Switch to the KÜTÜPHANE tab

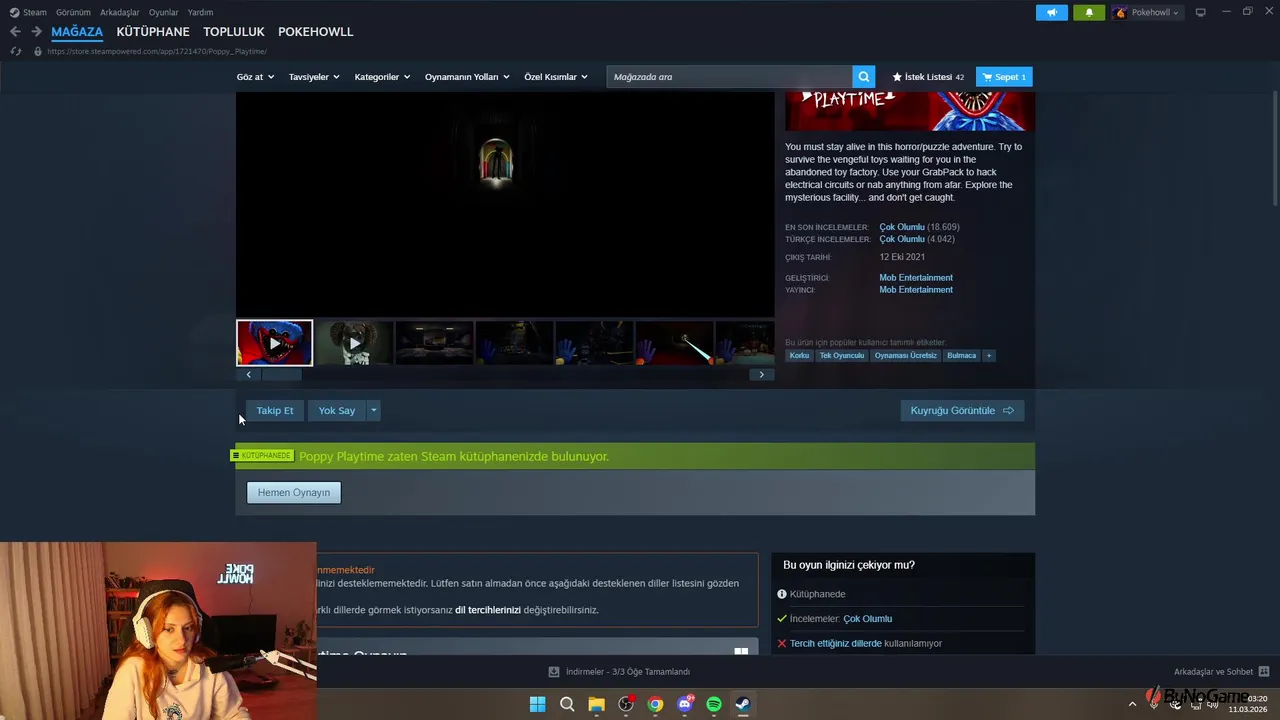point(153,32)
